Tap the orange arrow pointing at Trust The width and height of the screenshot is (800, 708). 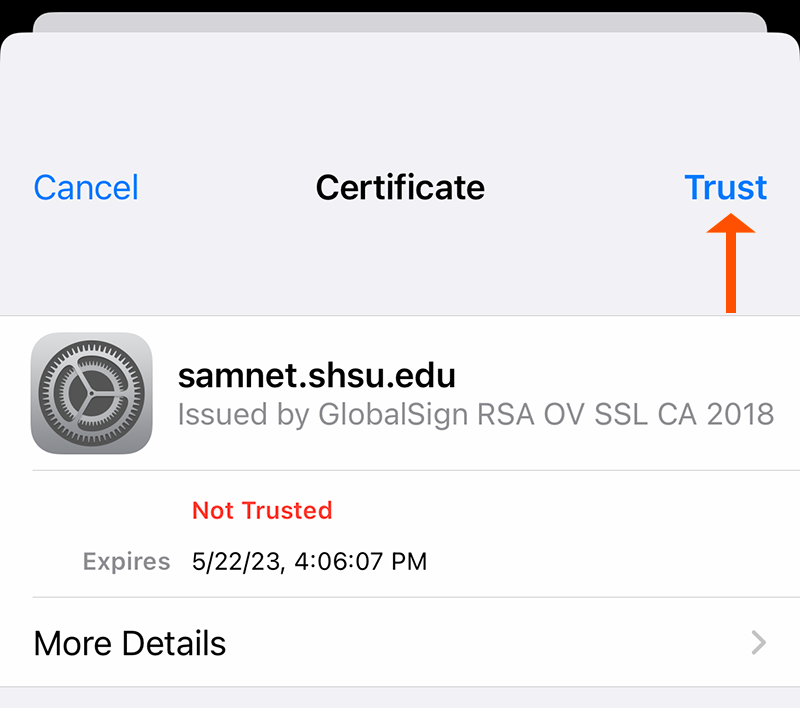pos(731,260)
